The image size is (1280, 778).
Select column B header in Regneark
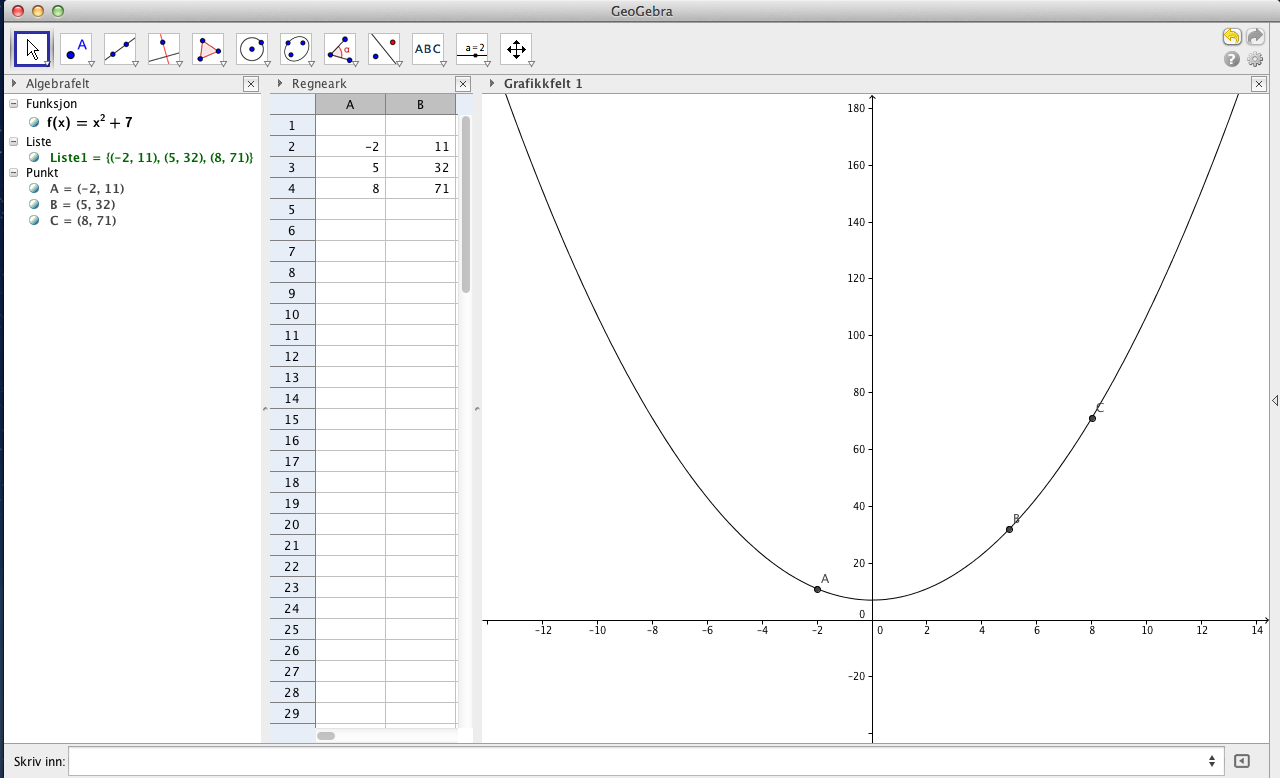coord(420,104)
